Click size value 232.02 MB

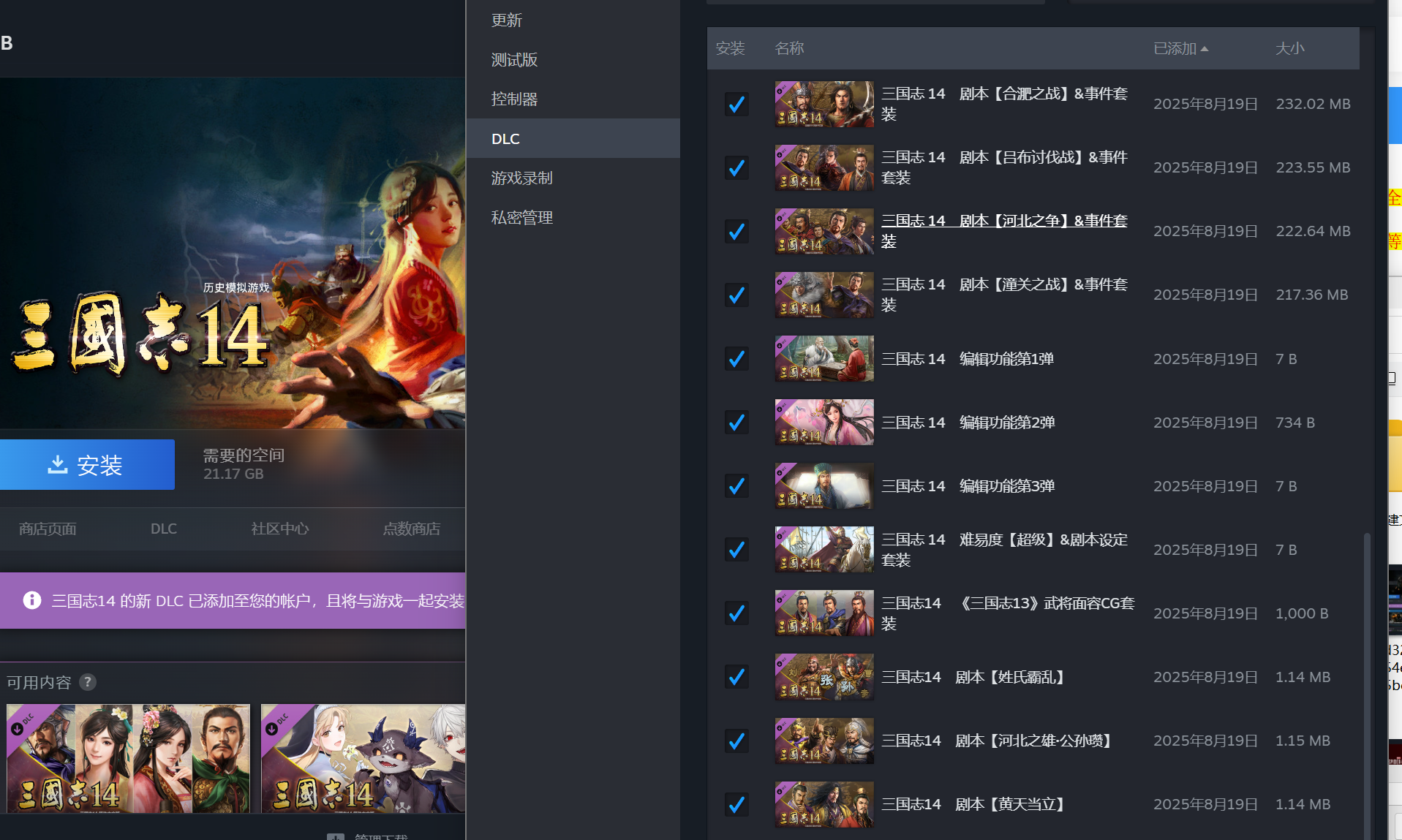click(x=1313, y=104)
